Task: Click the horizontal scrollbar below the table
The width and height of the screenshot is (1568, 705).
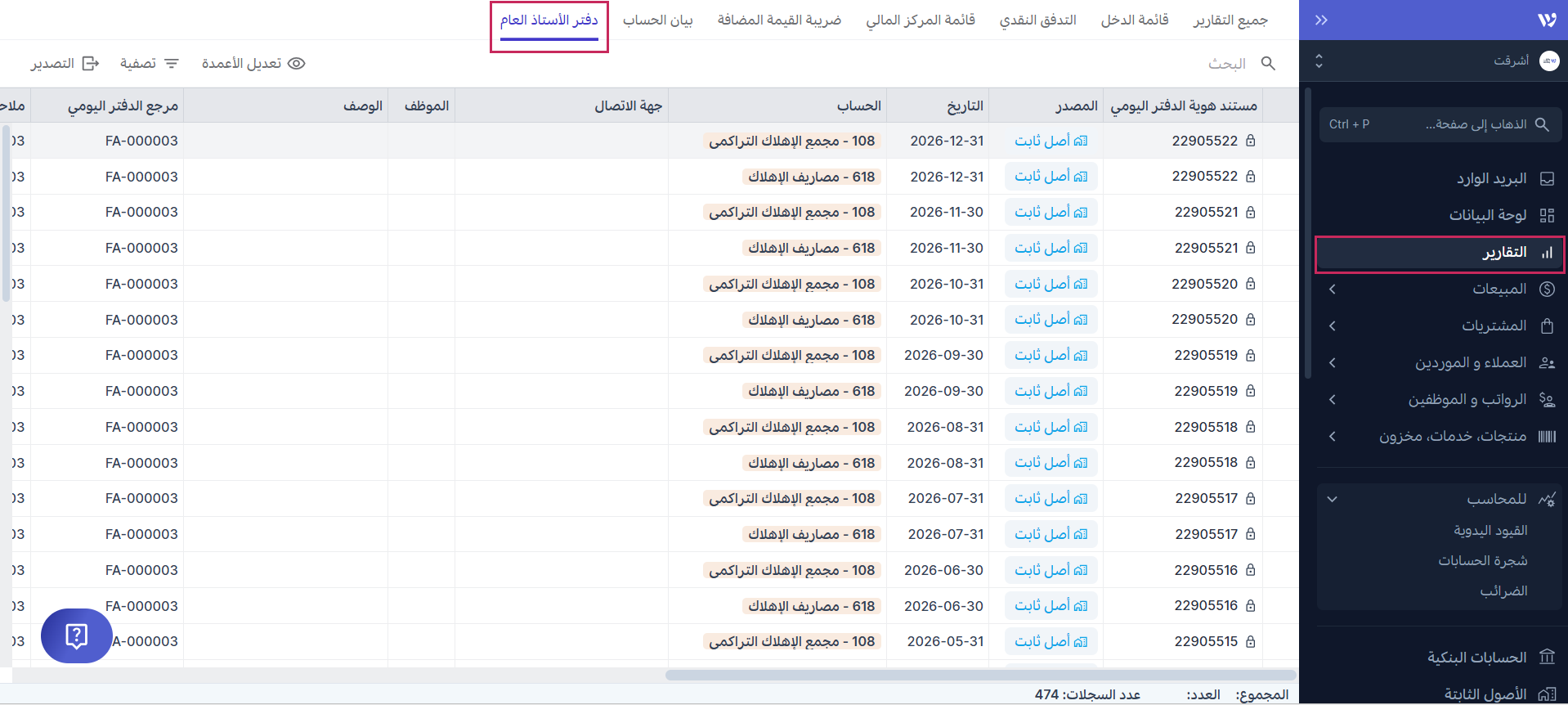Action: (980, 676)
